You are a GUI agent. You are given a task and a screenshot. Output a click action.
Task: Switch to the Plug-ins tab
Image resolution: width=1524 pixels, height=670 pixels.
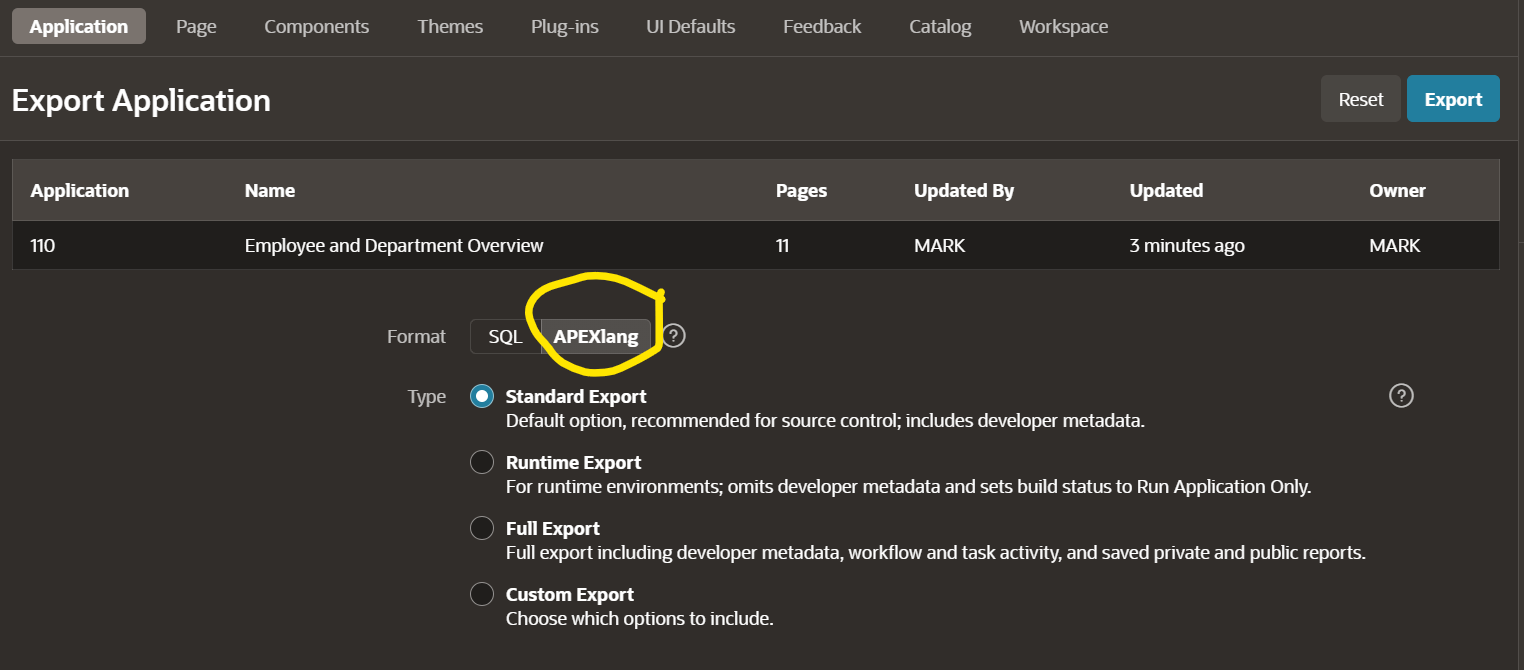pos(565,26)
